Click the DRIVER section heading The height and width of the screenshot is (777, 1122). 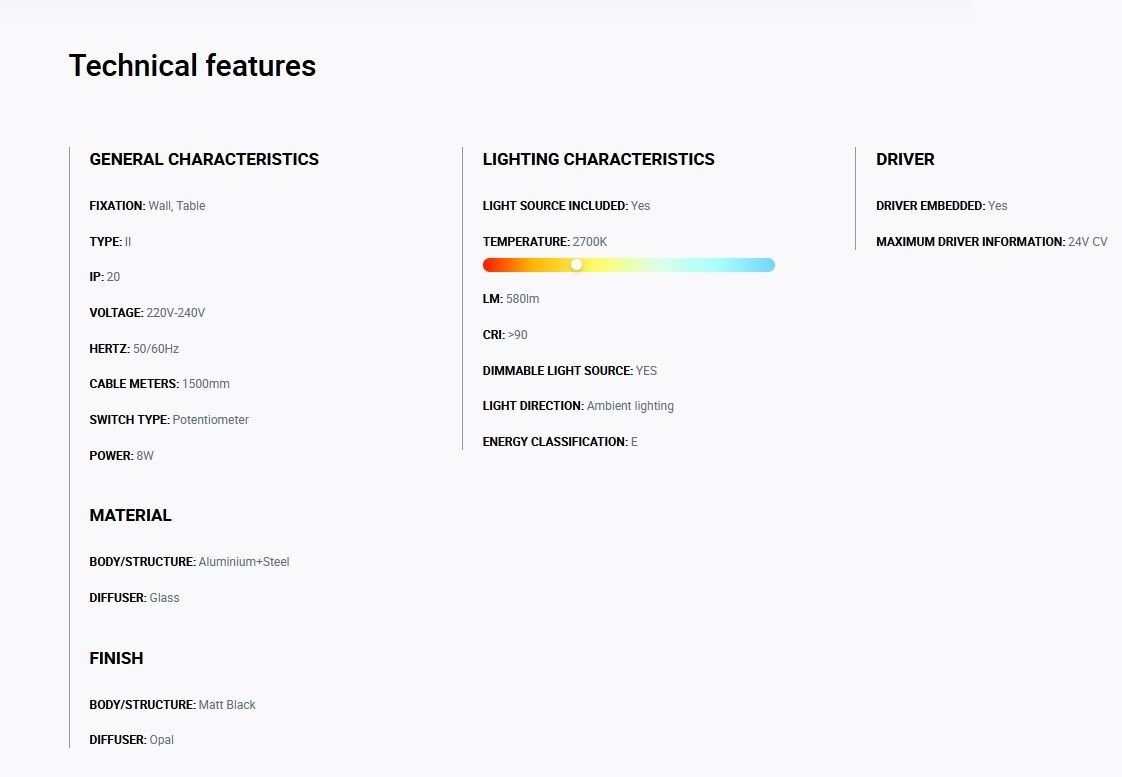pyautogui.click(x=905, y=159)
